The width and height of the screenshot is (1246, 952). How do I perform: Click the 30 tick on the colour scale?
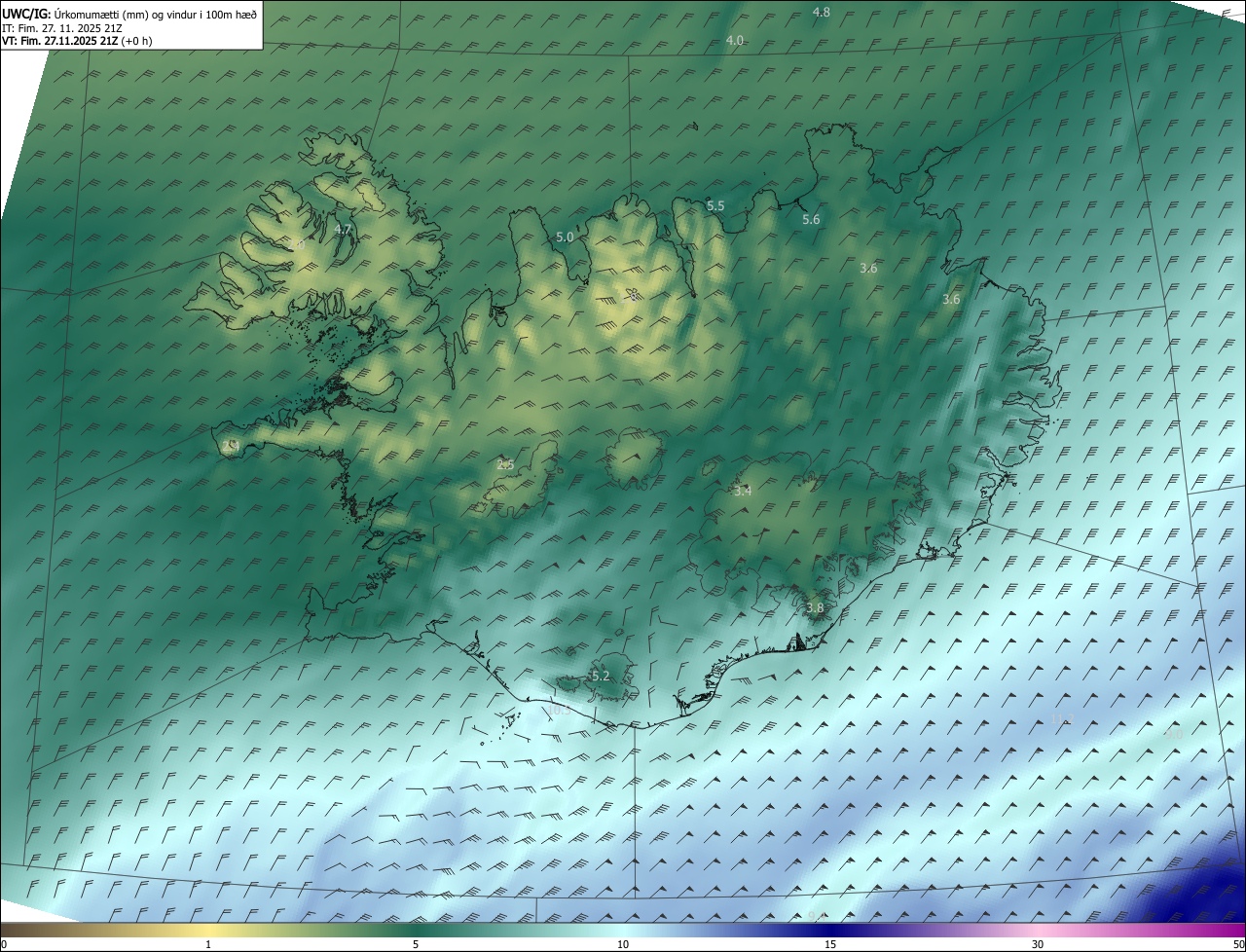tap(1038, 944)
